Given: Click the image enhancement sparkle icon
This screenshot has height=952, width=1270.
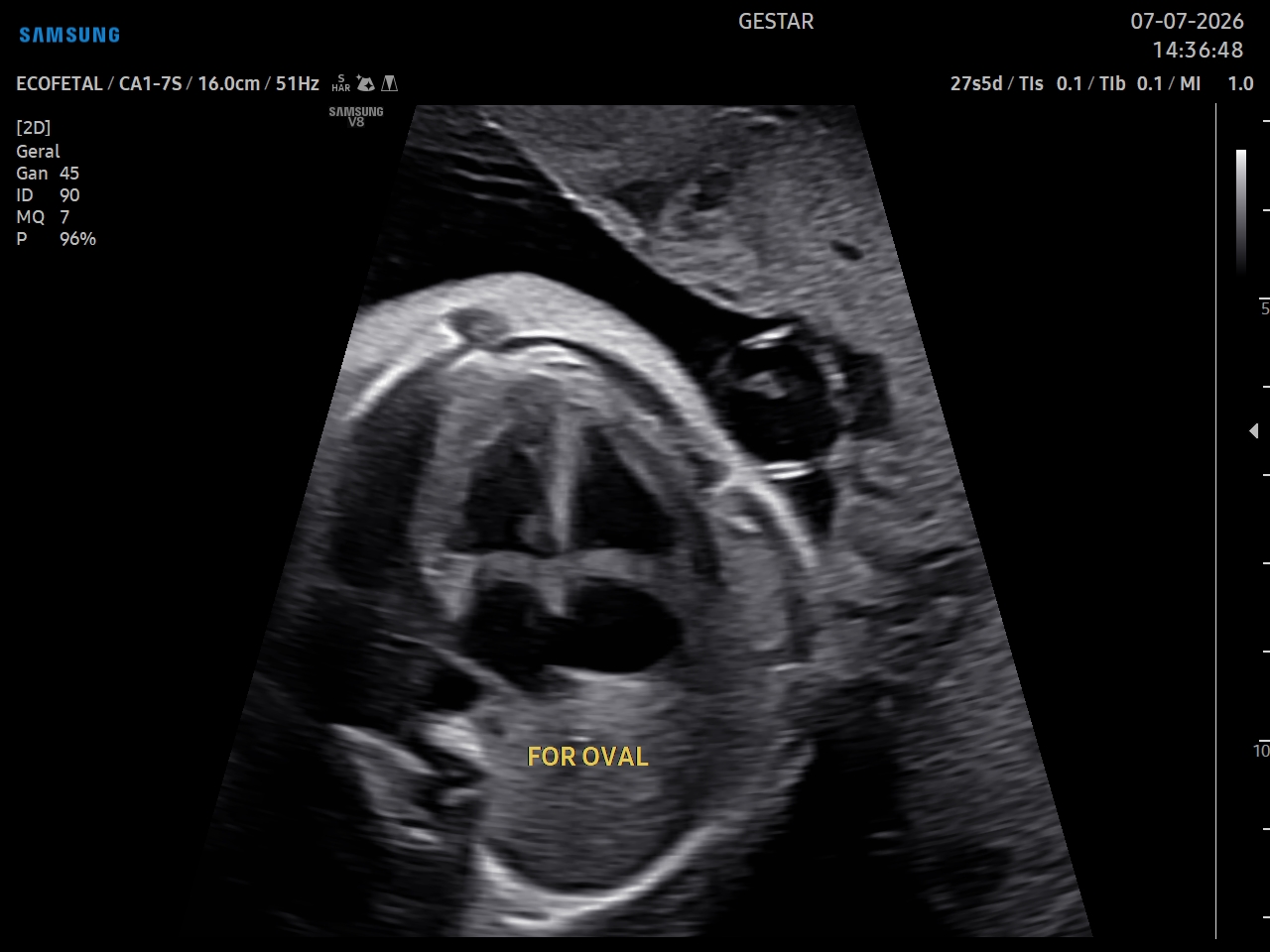Looking at the screenshot, I should [x=365, y=83].
